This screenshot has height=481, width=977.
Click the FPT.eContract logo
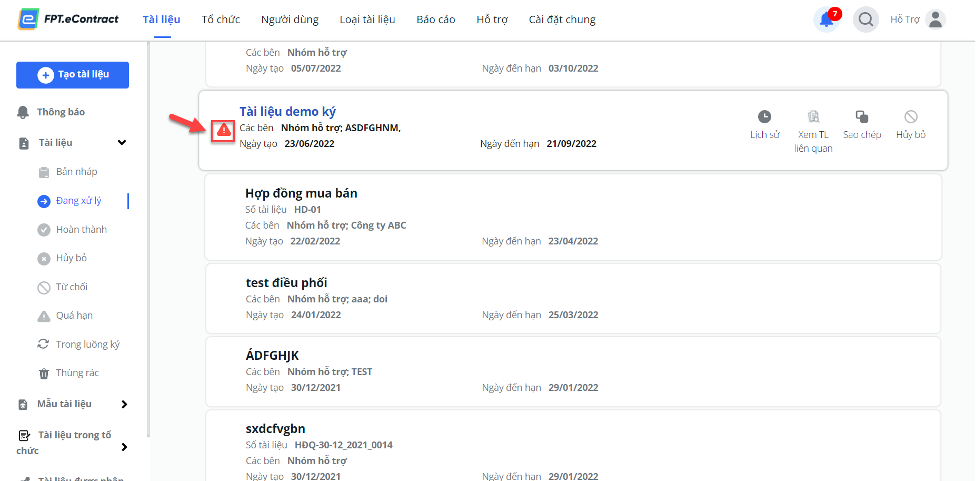(68, 20)
